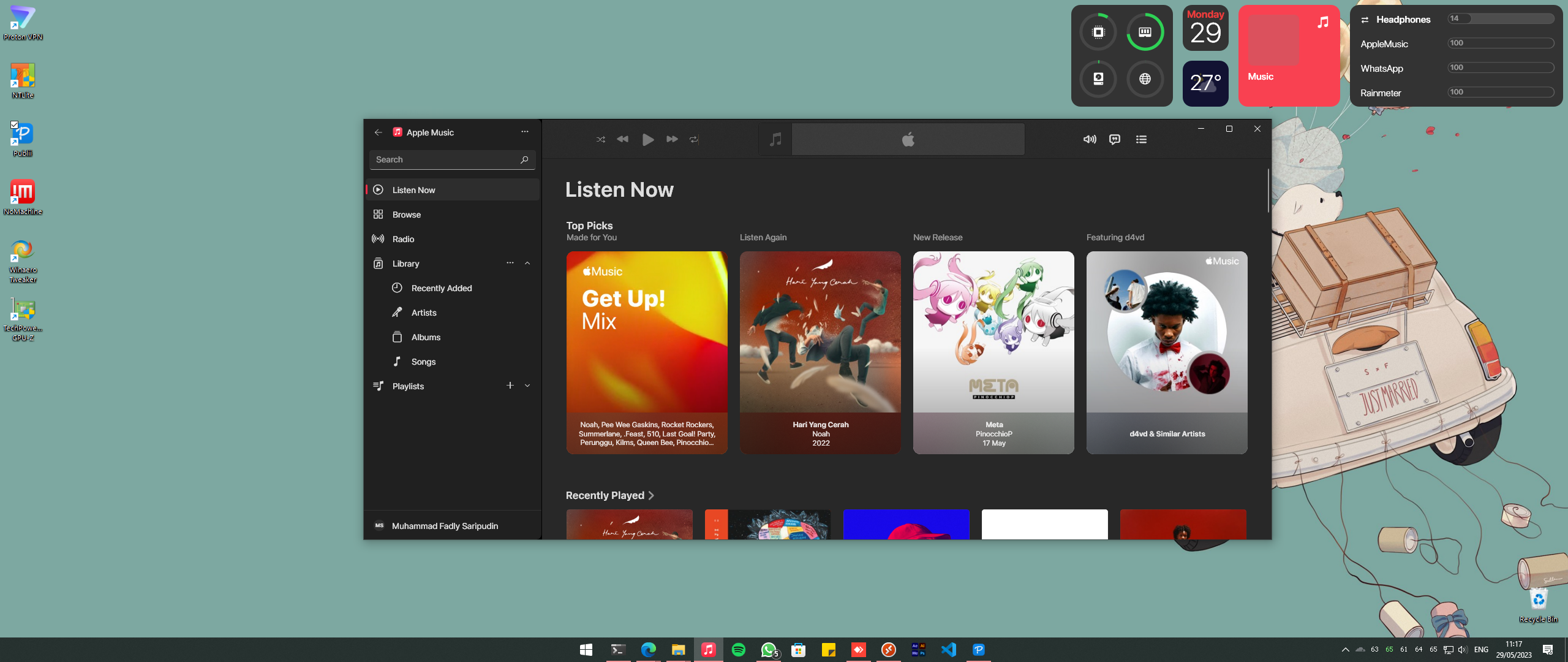Add a new playlist with plus
The width and height of the screenshot is (1568, 662).
(510, 386)
